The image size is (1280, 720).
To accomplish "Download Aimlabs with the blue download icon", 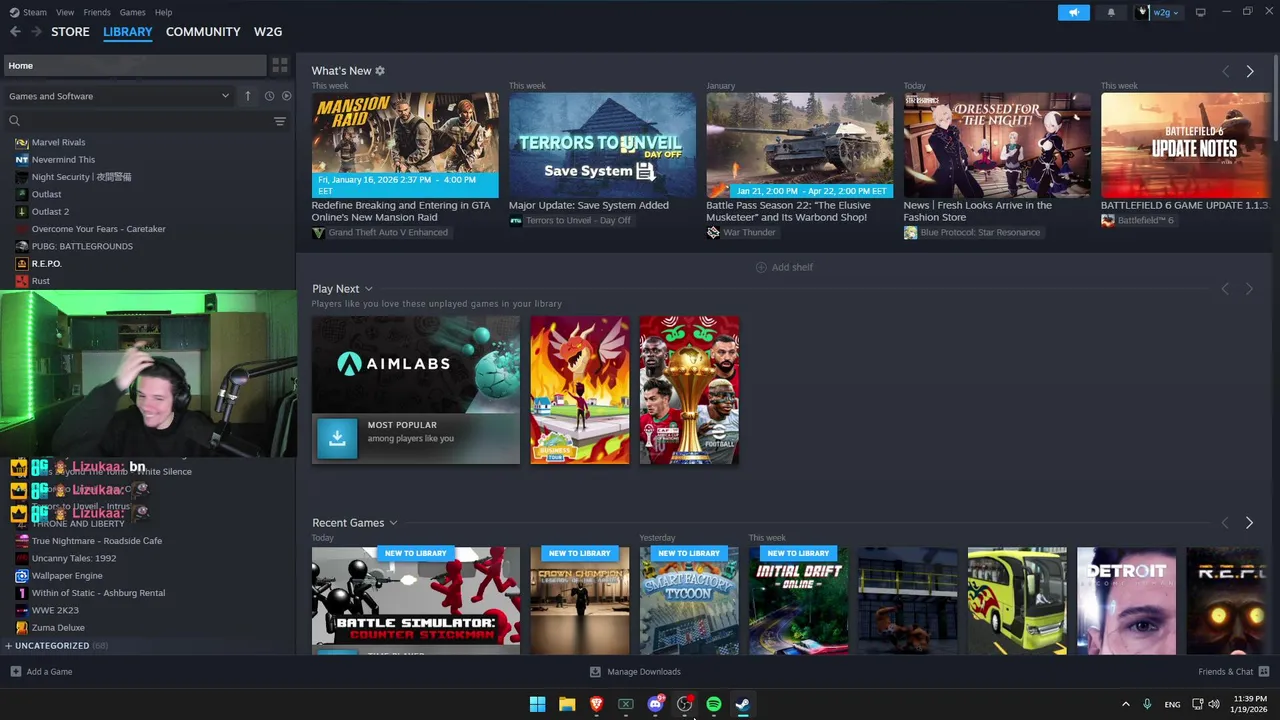I will point(337,438).
